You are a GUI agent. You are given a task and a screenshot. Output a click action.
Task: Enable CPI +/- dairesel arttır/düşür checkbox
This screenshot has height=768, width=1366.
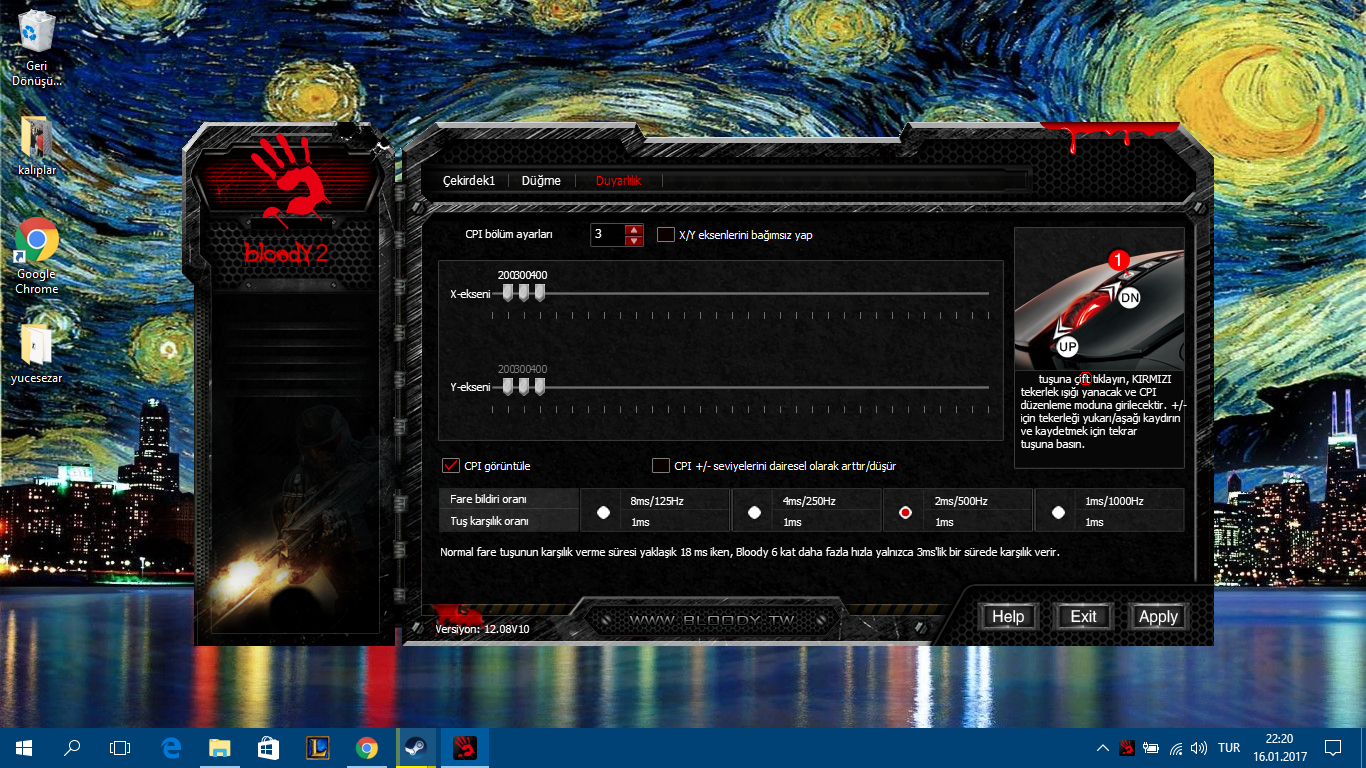pos(660,466)
